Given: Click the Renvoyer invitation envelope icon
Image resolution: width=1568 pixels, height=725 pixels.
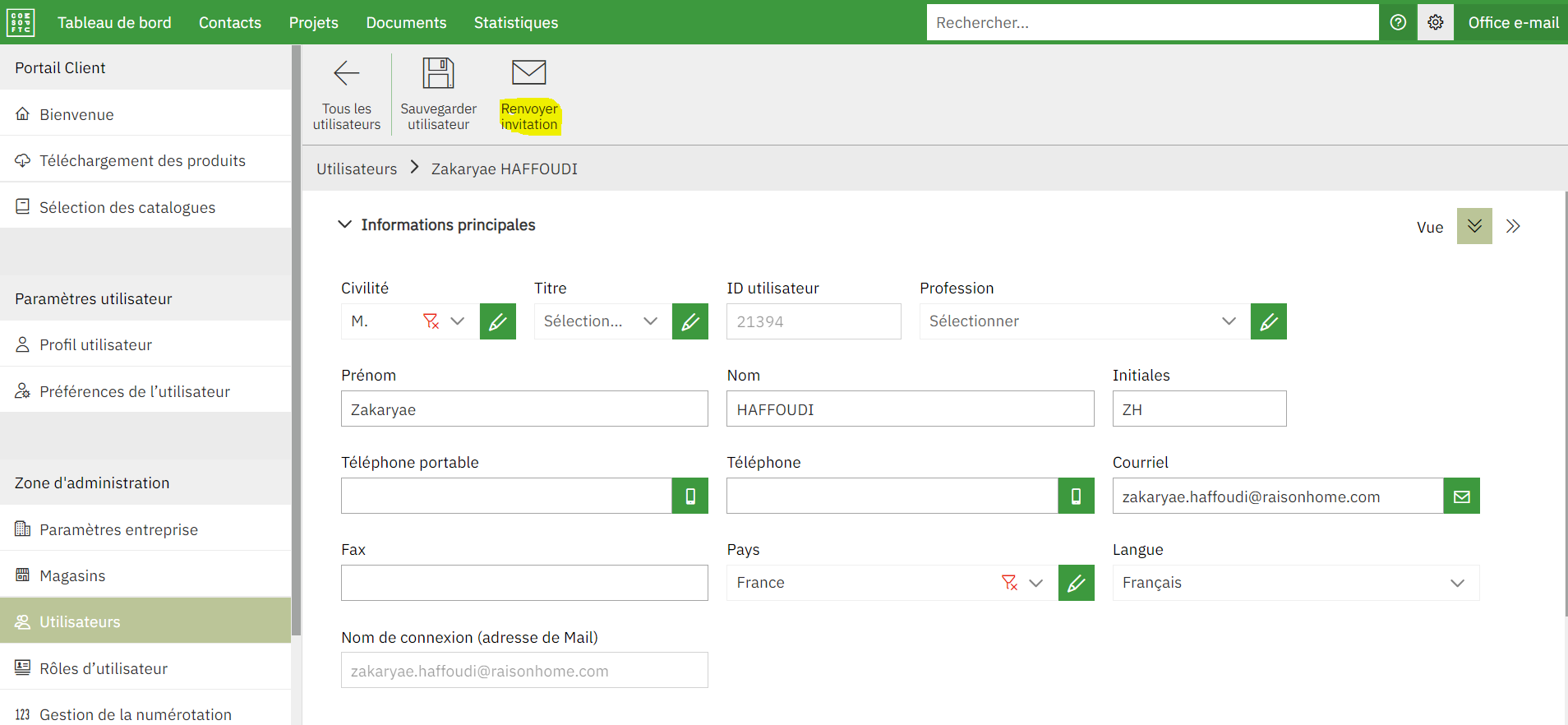Looking at the screenshot, I should pos(528,73).
